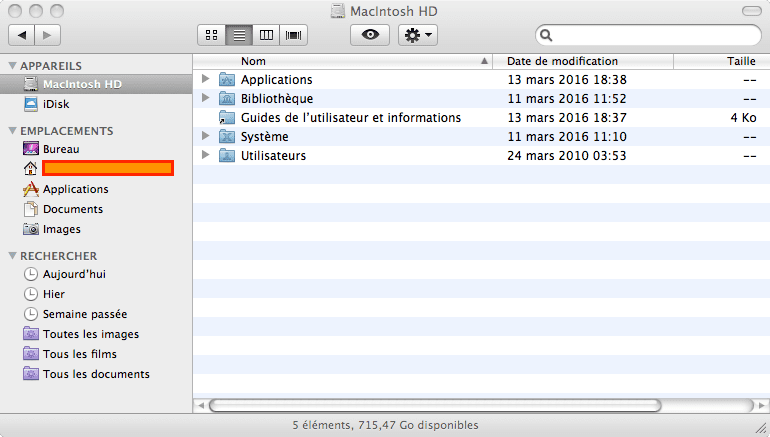
Task: Switch to Cover Flow view
Action: coord(294,35)
